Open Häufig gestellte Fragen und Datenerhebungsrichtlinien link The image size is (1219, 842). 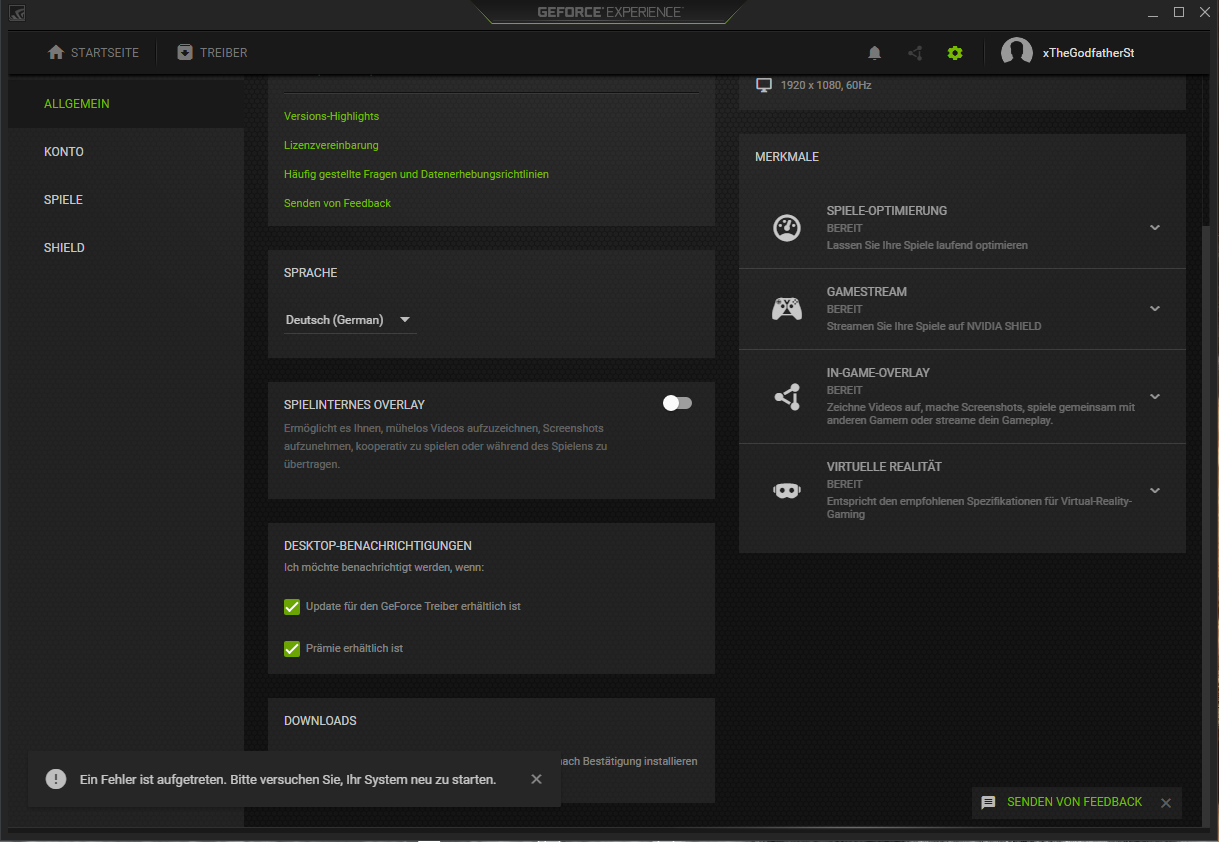416,174
